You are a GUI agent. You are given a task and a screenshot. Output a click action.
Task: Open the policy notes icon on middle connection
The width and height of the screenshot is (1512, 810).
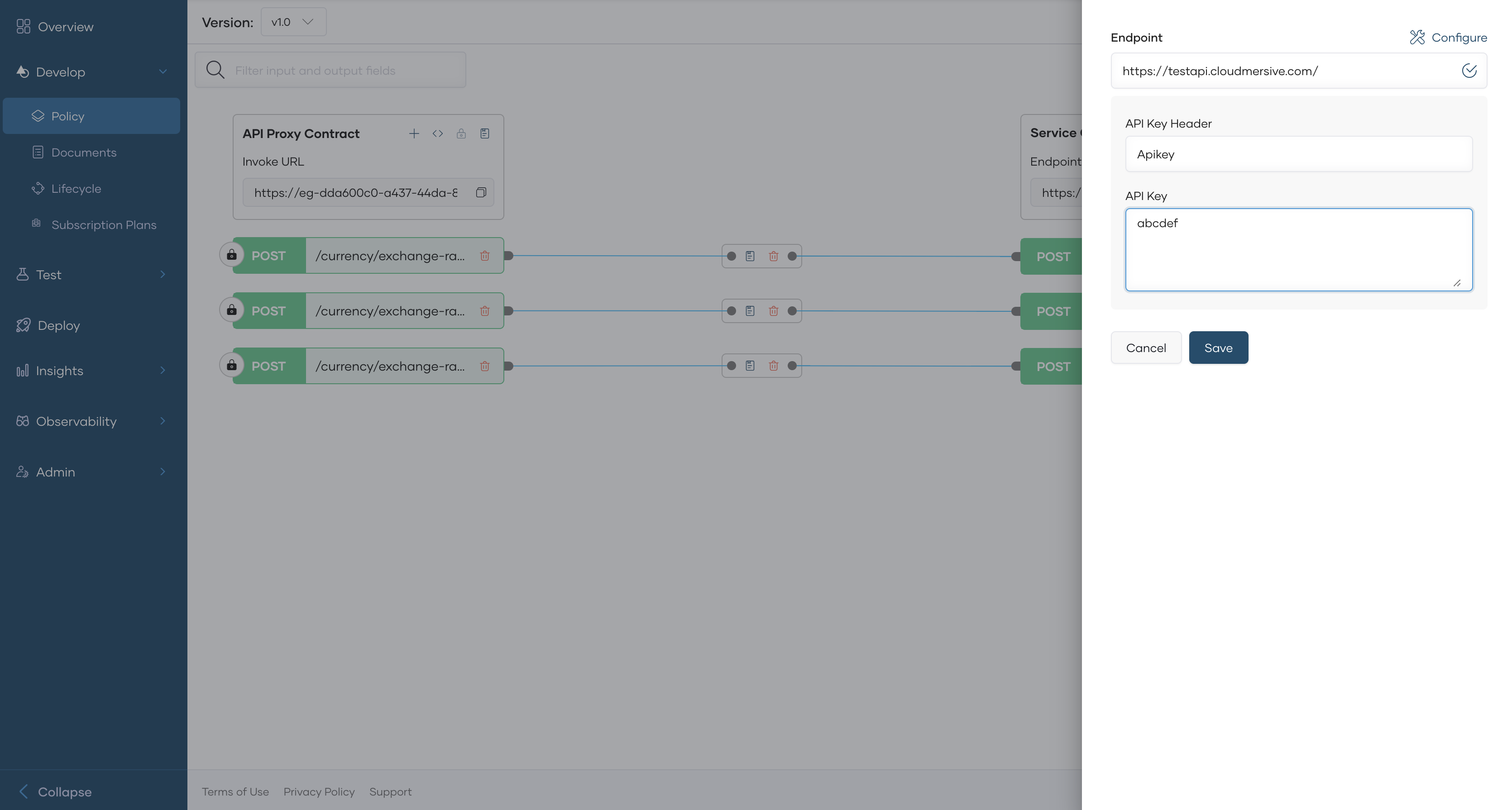tap(750, 311)
